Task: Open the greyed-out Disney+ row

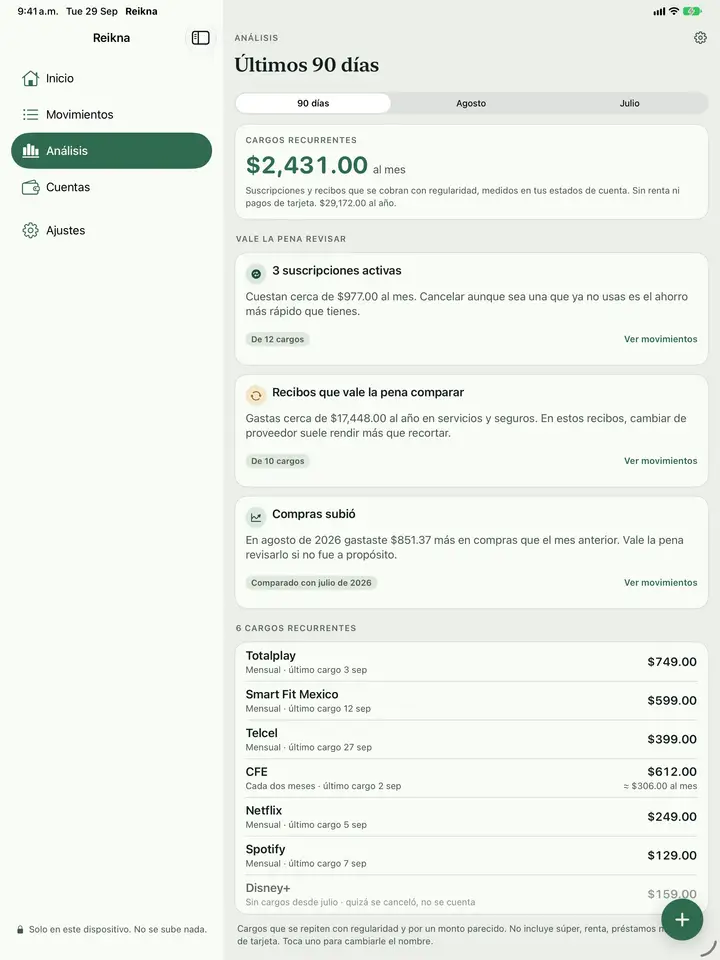Action: [x=471, y=894]
